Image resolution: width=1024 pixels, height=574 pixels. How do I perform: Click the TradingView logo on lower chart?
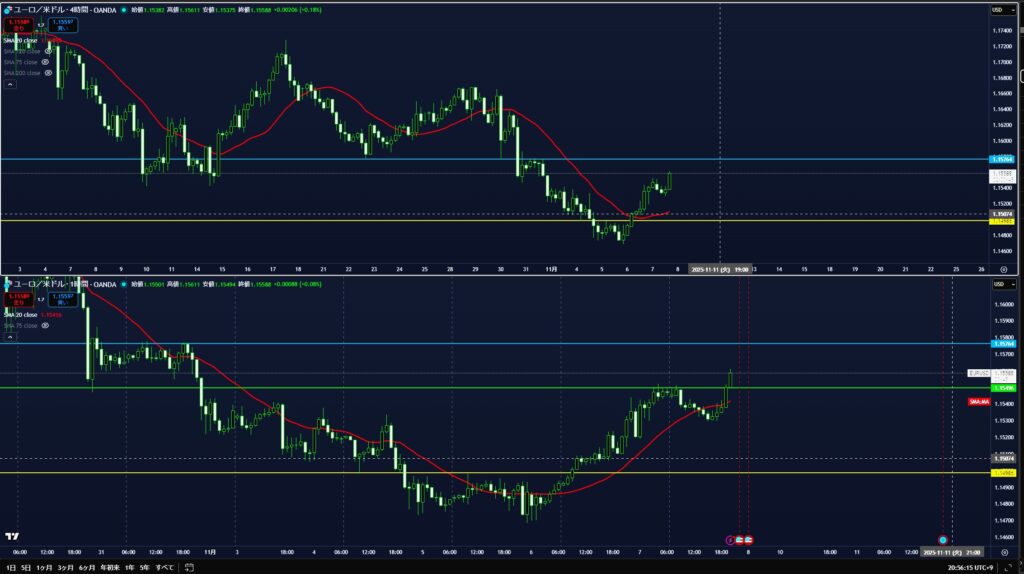[13, 537]
